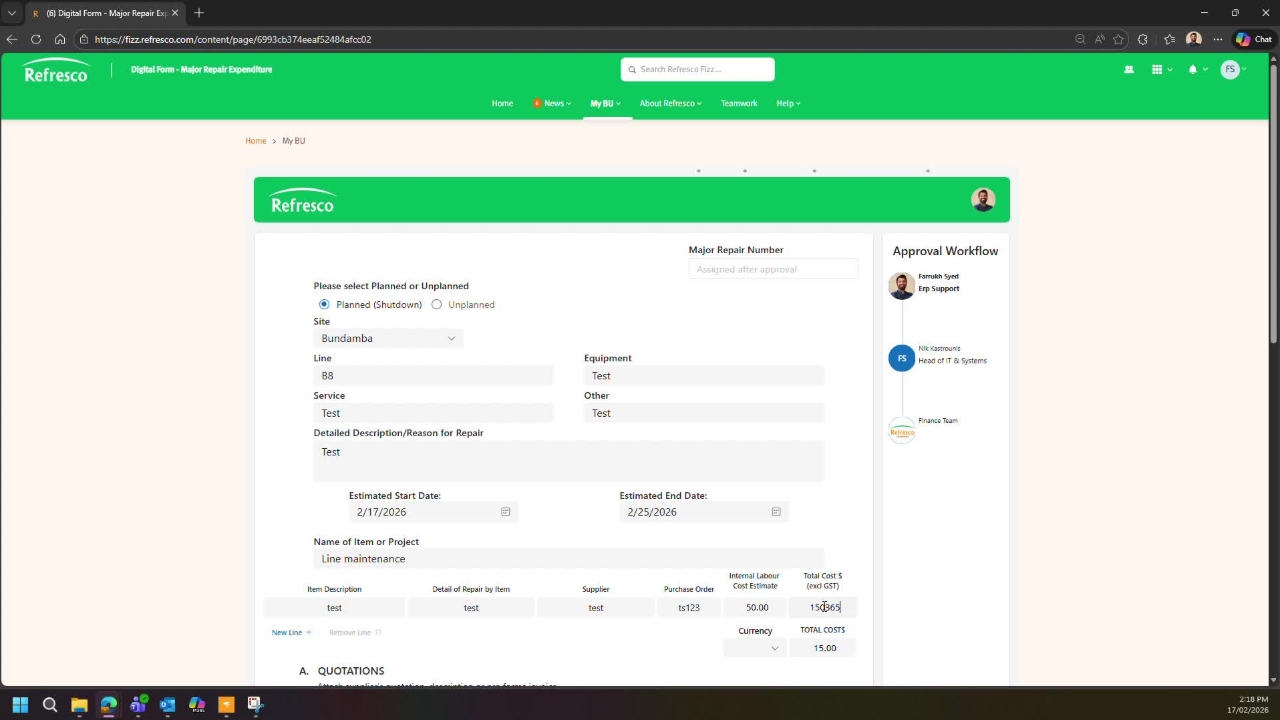Go to the Home navigation item
This screenshot has height=720, width=1280.
(502, 103)
